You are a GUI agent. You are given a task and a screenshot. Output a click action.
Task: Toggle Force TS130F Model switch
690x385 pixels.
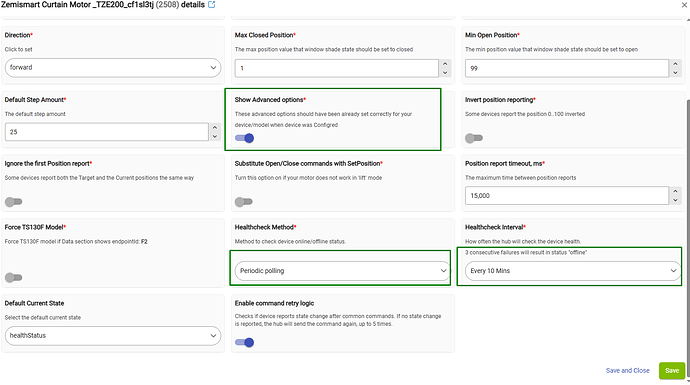click(x=13, y=278)
